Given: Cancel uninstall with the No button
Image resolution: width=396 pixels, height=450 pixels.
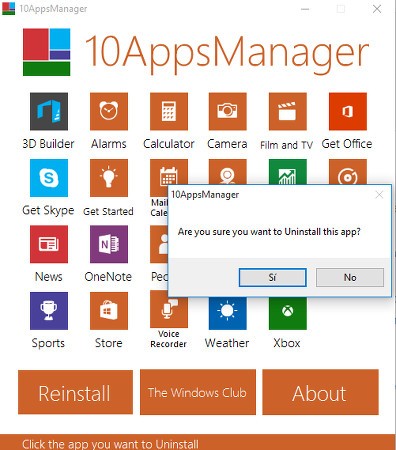Looking at the screenshot, I should point(350,277).
